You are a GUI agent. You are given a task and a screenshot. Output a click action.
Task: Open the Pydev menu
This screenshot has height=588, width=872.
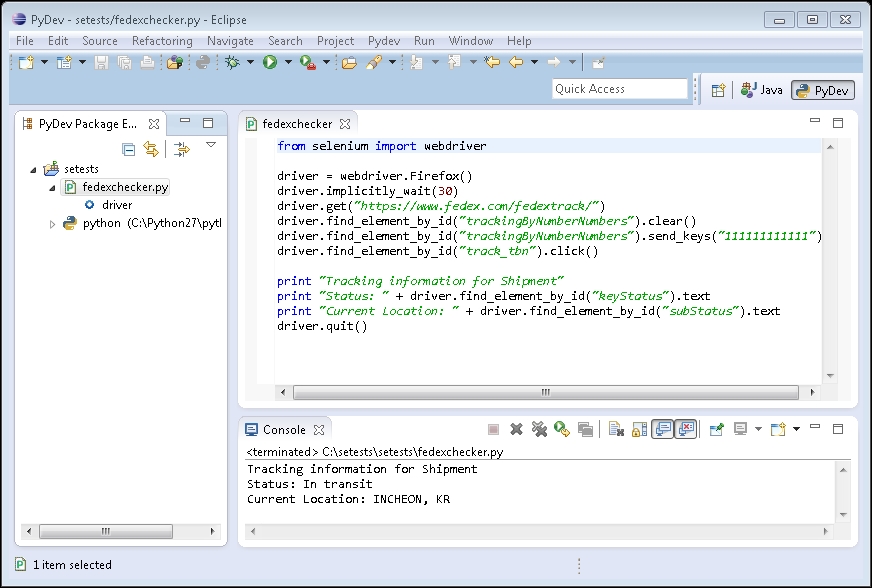pos(384,41)
